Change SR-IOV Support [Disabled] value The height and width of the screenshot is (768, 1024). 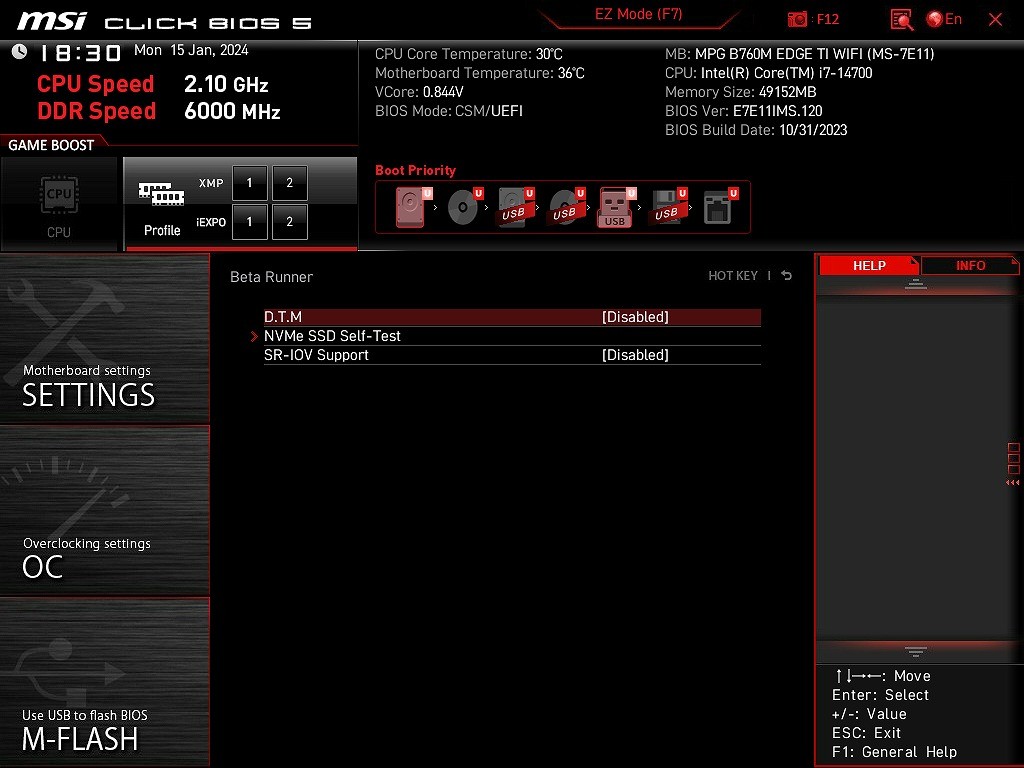coord(635,355)
